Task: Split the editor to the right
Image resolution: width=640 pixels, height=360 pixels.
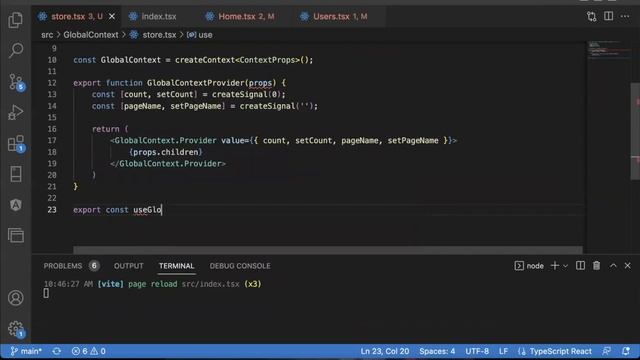Action: [608, 16]
